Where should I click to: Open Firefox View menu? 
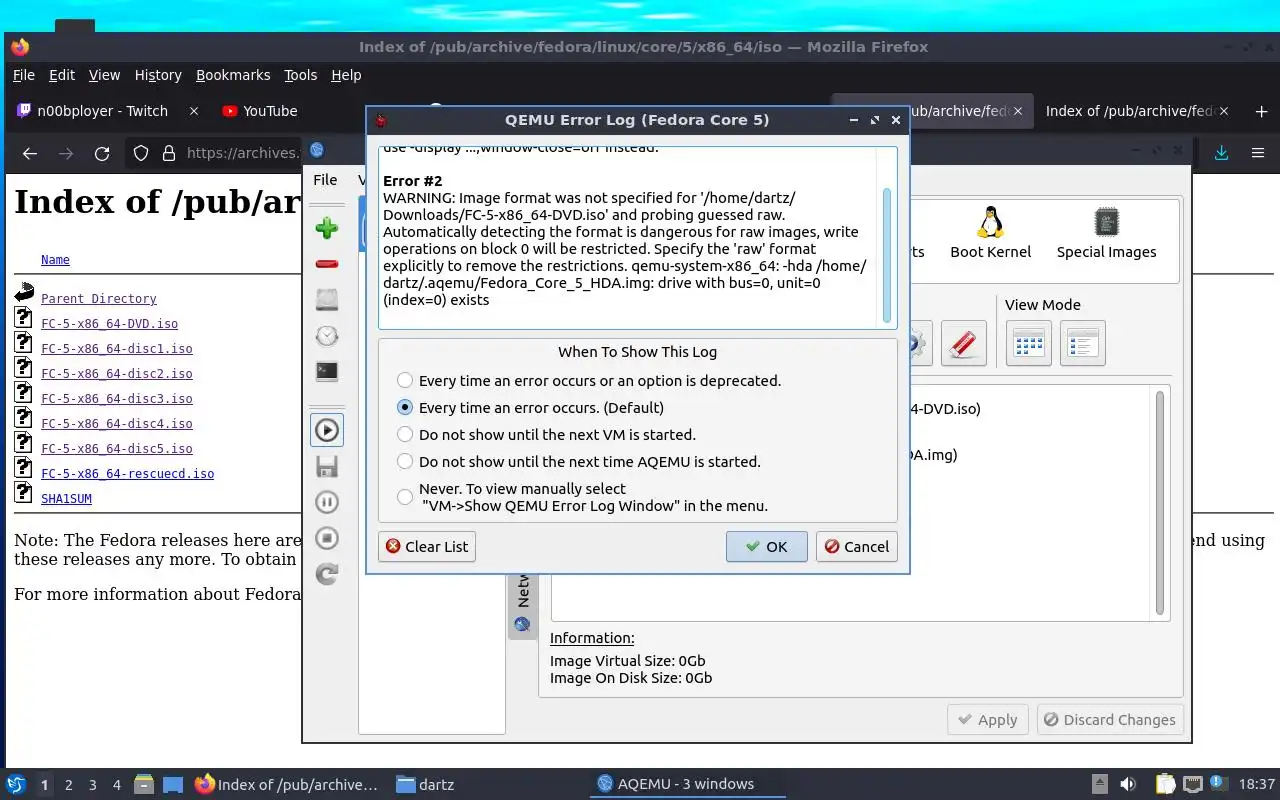(104, 75)
